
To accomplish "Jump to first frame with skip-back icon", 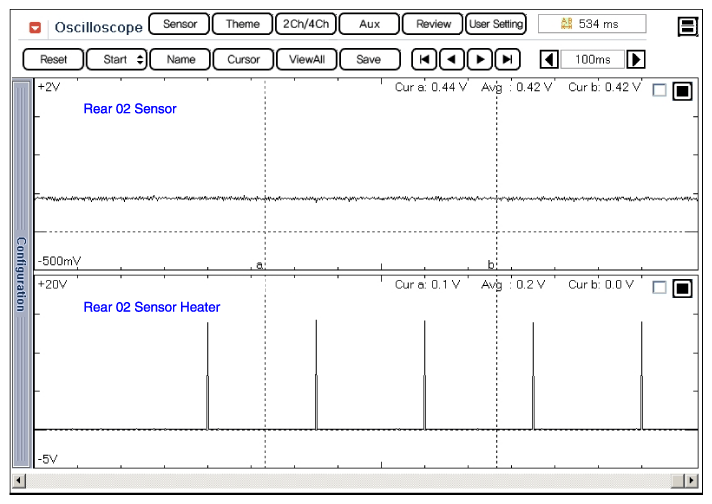I will (424, 59).
